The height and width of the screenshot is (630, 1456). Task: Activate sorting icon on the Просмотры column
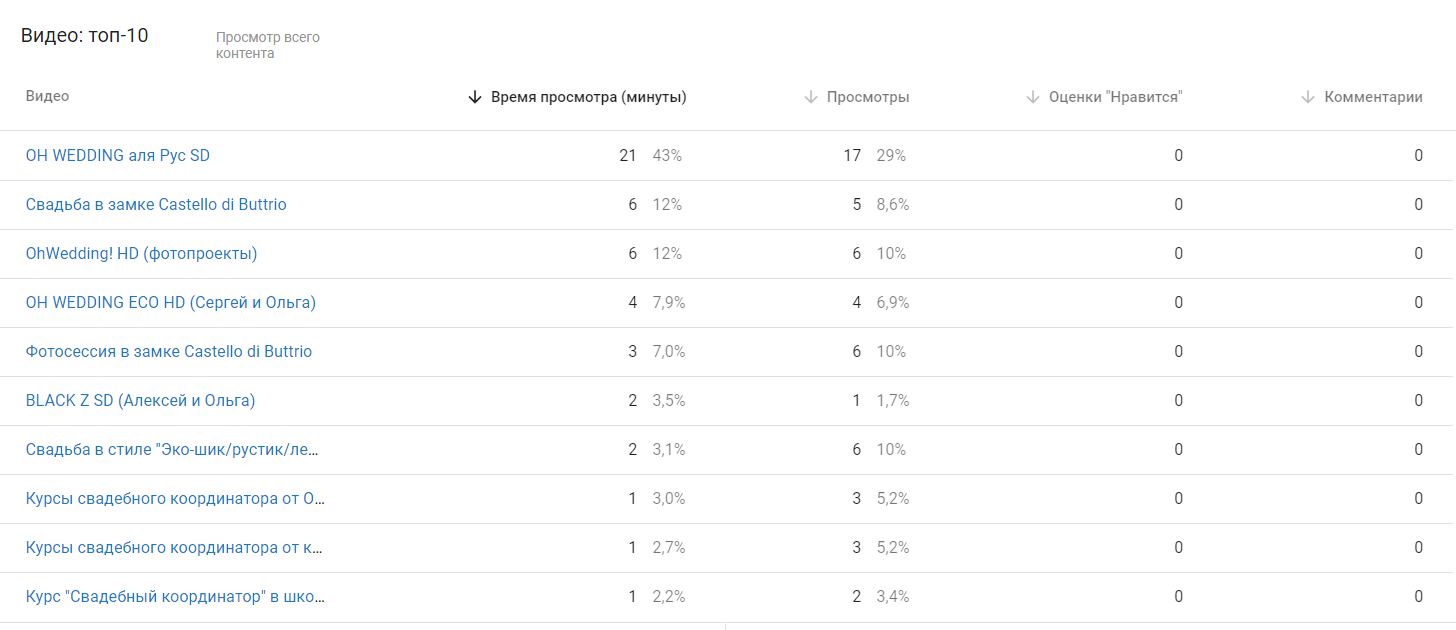pos(808,97)
